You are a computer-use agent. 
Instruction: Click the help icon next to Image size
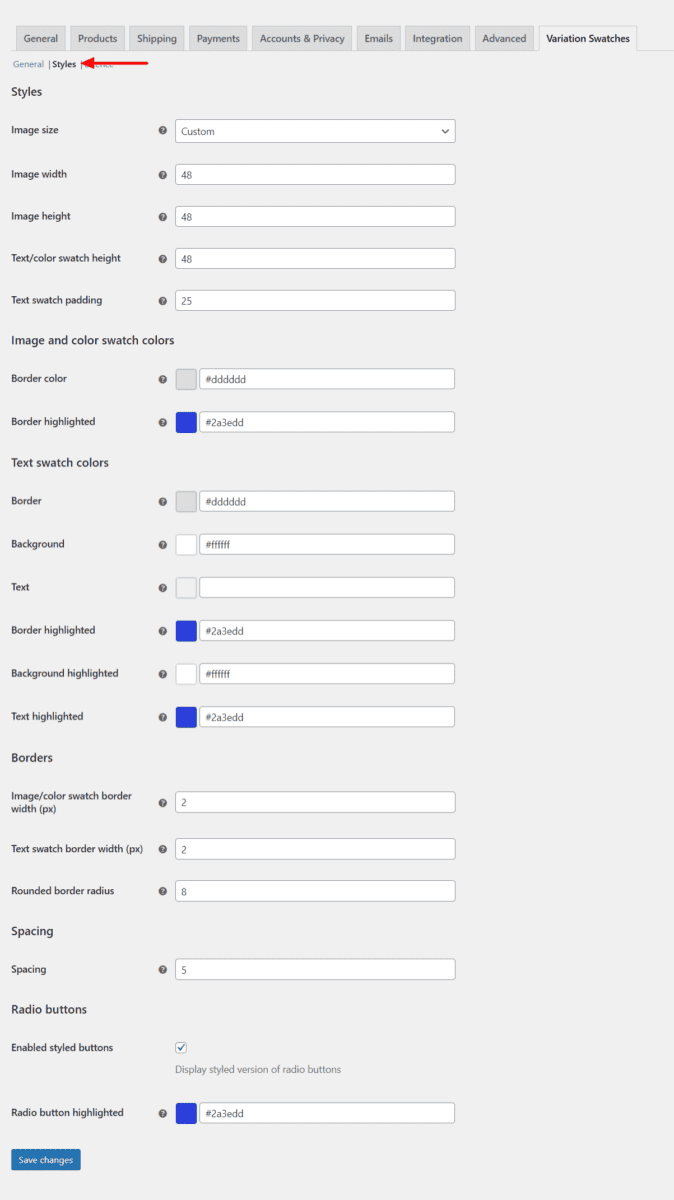pyautogui.click(x=162, y=131)
